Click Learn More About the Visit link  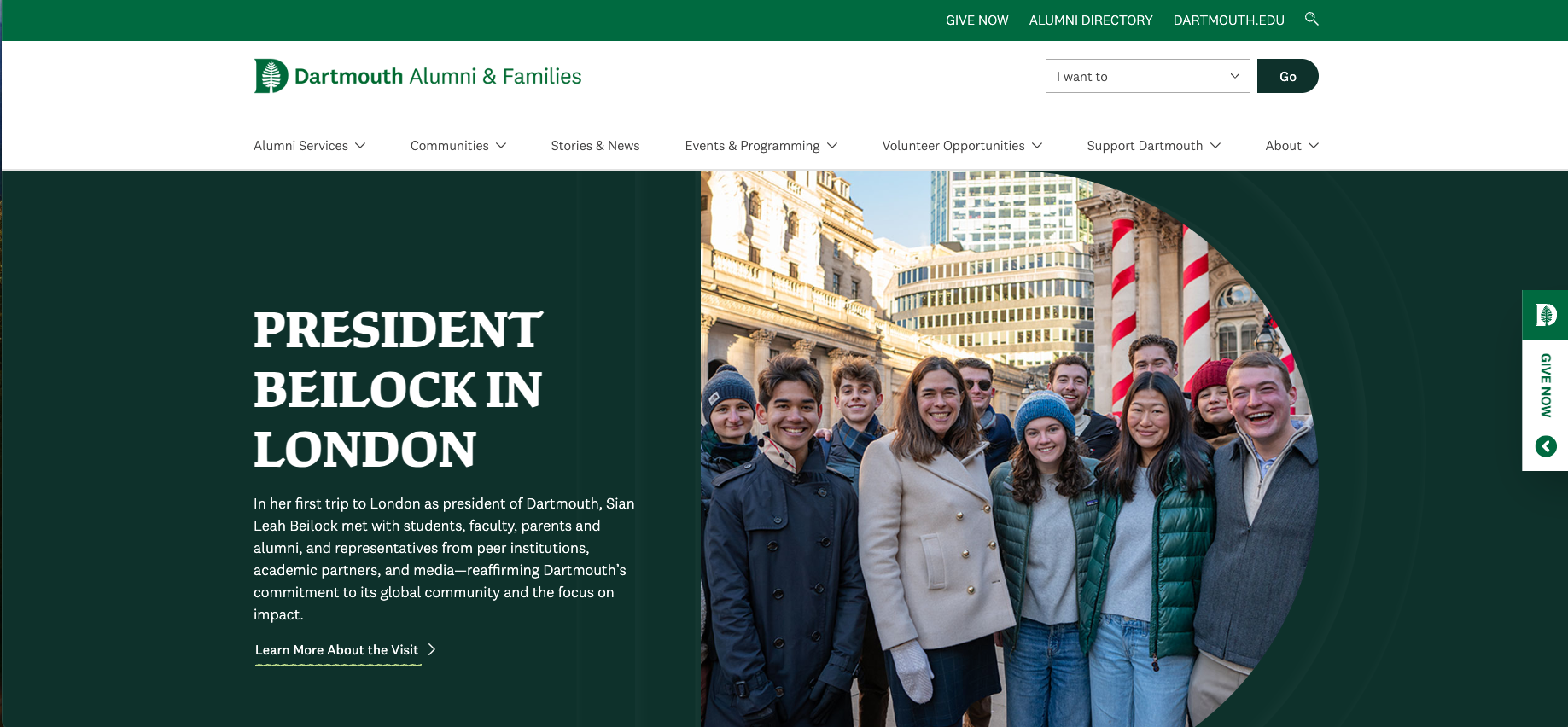(337, 650)
